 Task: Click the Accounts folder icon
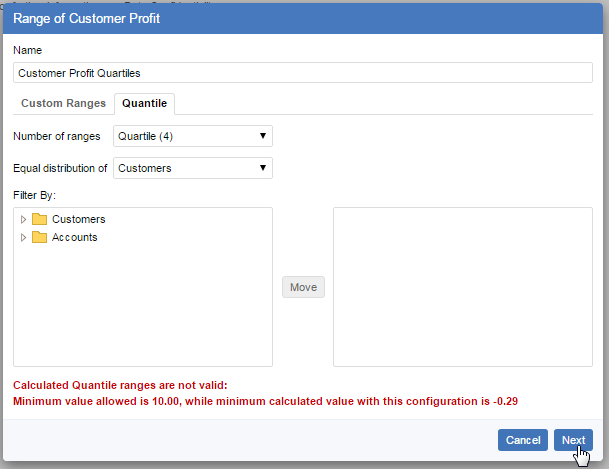(x=39, y=237)
